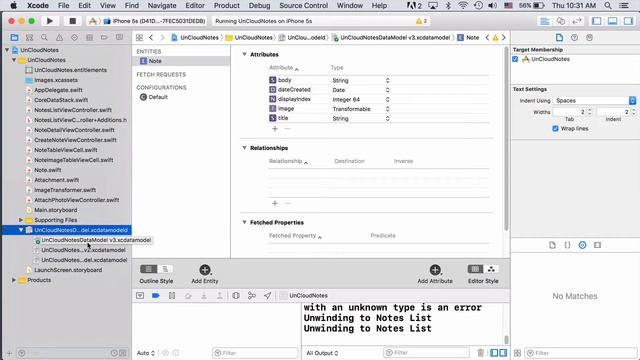This screenshot has width=640, height=360.
Task: Open the Issue navigator warning icon
Action: (59, 38)
